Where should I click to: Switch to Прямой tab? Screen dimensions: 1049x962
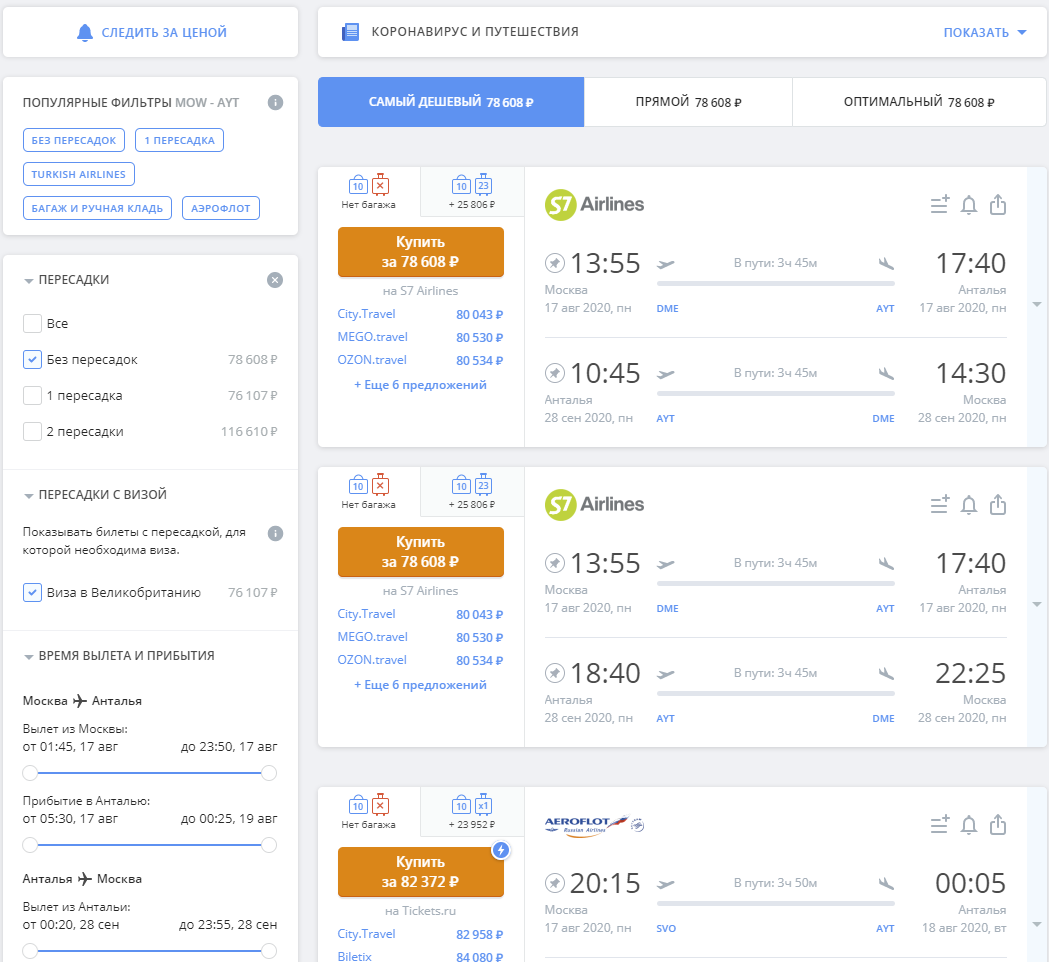pyautogui.click(x=688, y=102)
